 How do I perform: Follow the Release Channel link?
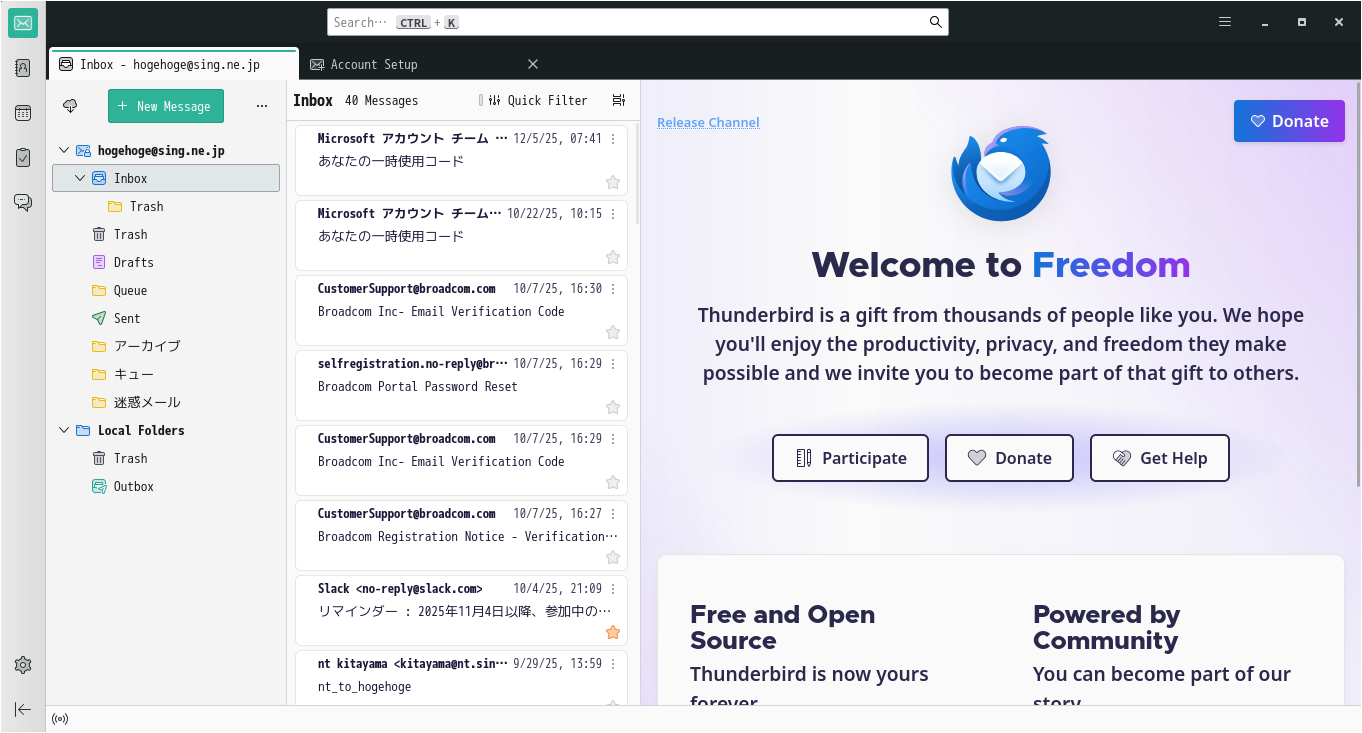coord(708,122)
